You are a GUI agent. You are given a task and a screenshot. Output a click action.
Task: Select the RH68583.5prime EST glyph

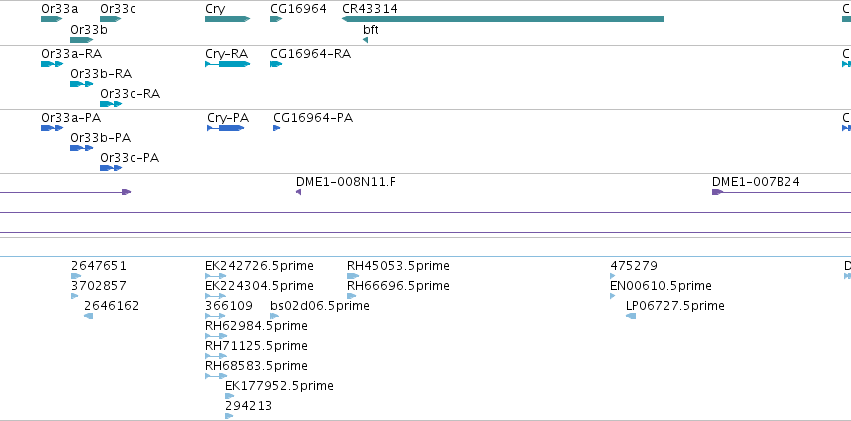point(216,376)
